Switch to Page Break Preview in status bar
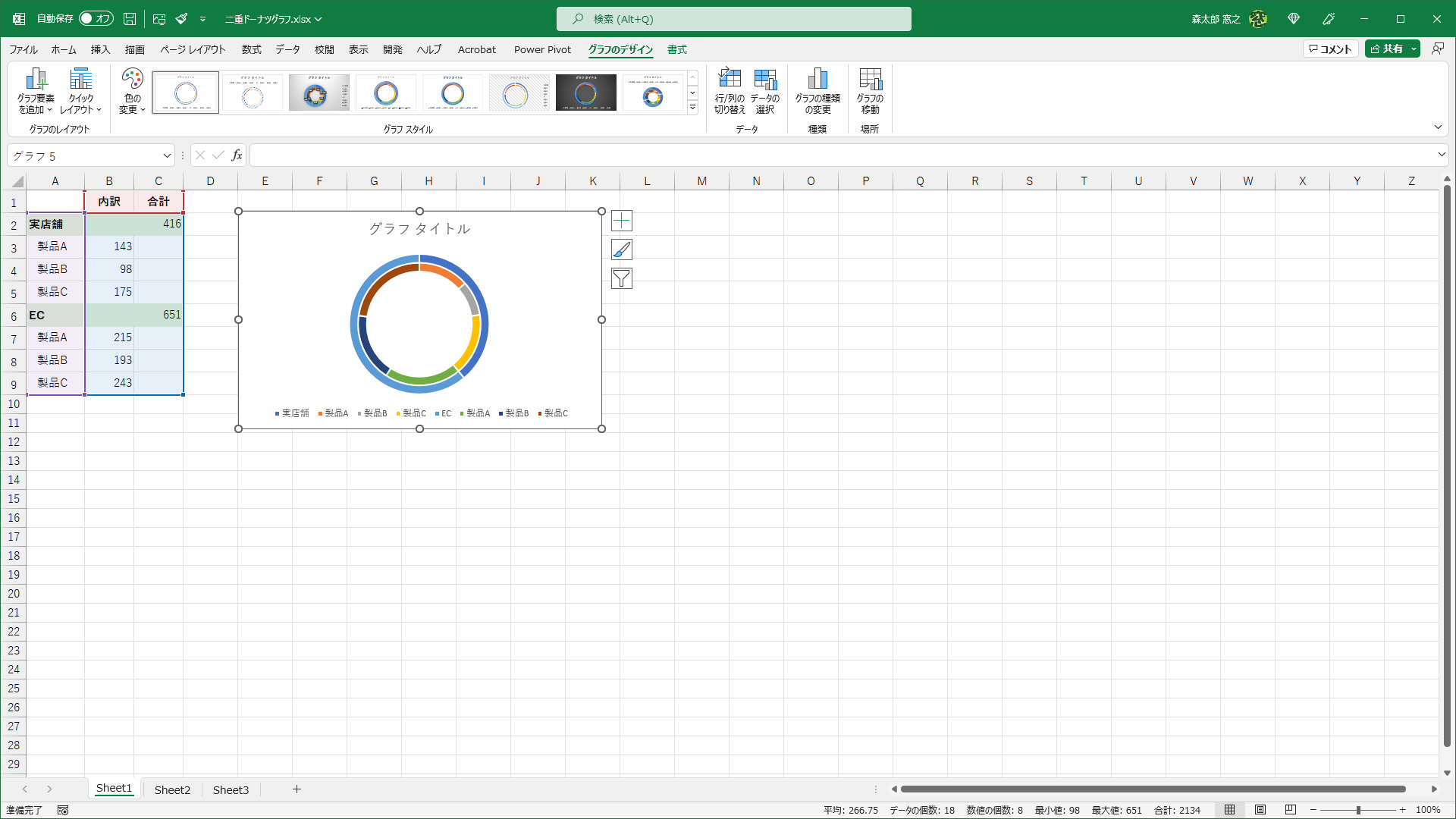 click(1290, 810)
